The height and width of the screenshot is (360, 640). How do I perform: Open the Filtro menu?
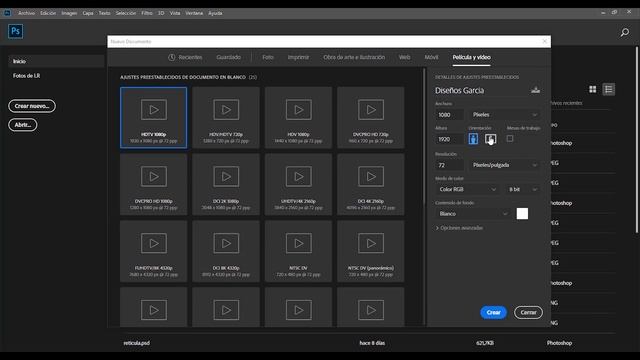click(x=147, y=13)
